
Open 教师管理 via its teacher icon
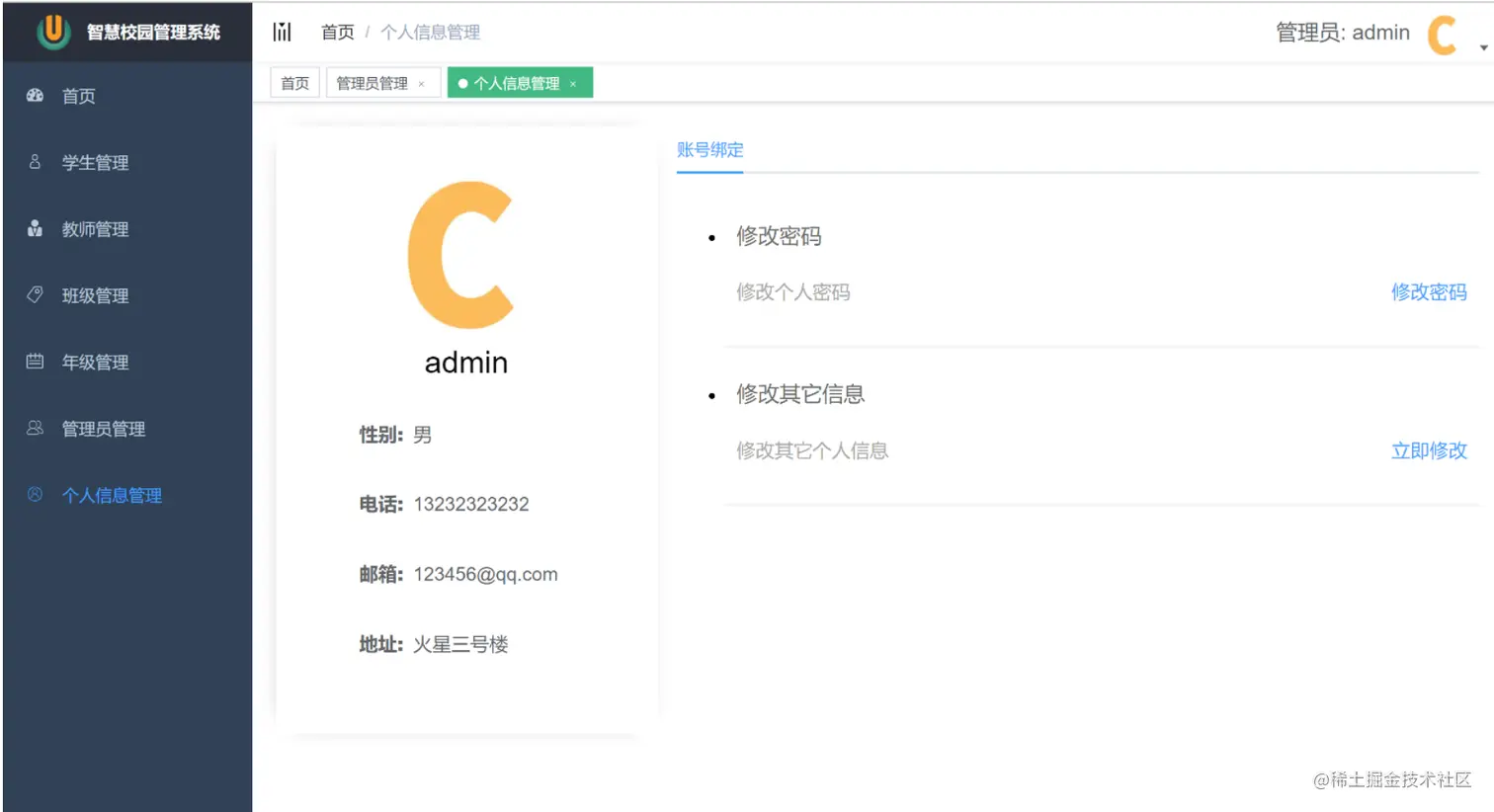[33, 228]
